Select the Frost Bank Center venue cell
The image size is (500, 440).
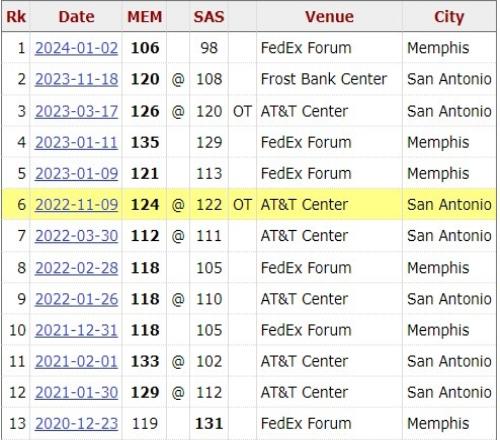pyautogui.click(x=329, y=79)
